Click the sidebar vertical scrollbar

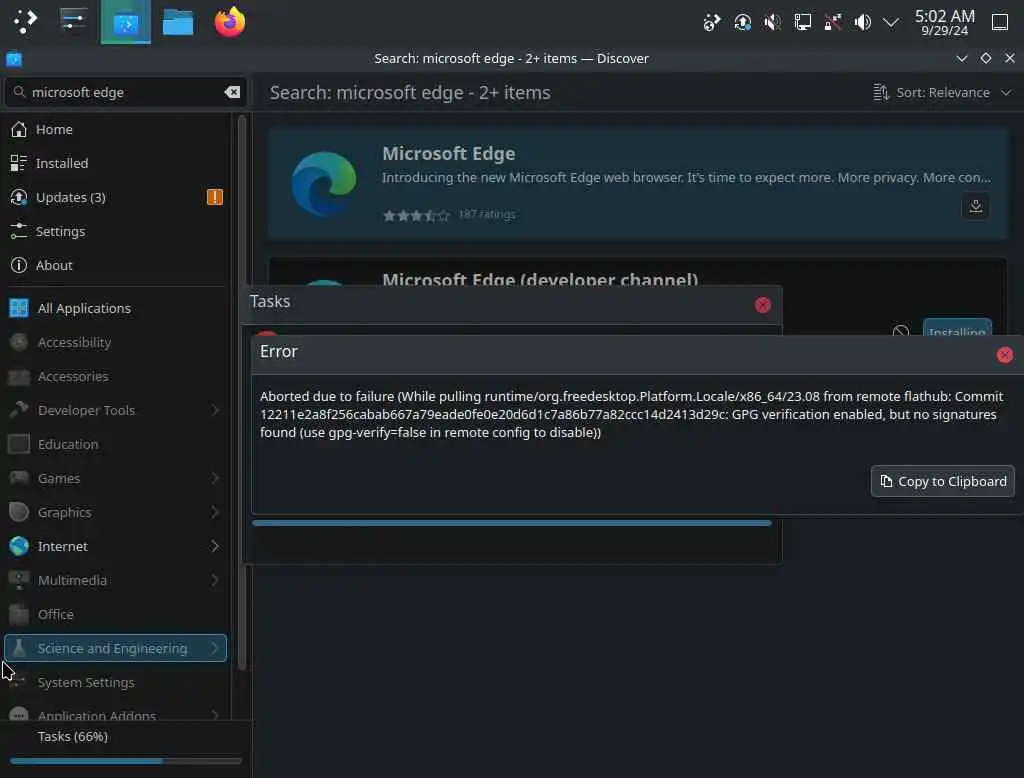point(242,392)
